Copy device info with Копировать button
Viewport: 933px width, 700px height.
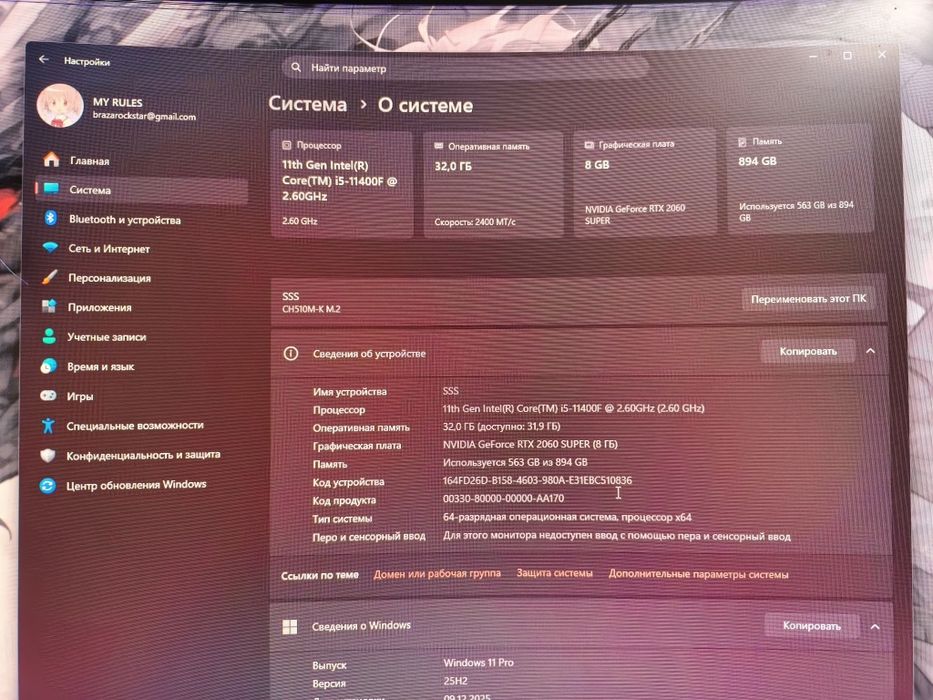(808, 351)
